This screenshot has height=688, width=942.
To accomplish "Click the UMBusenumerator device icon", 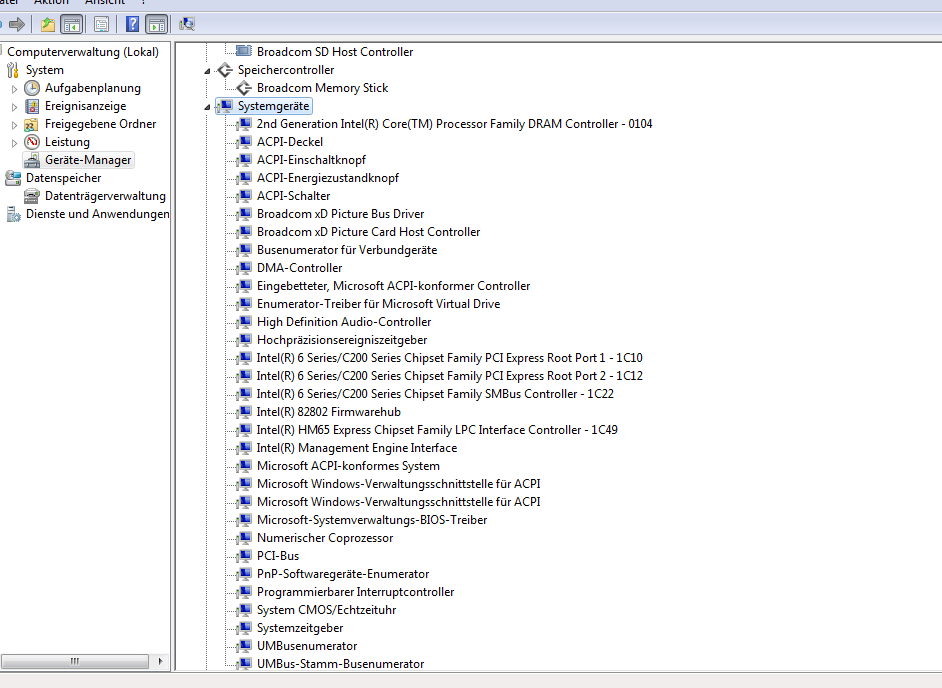I will [x=243, y=646].
